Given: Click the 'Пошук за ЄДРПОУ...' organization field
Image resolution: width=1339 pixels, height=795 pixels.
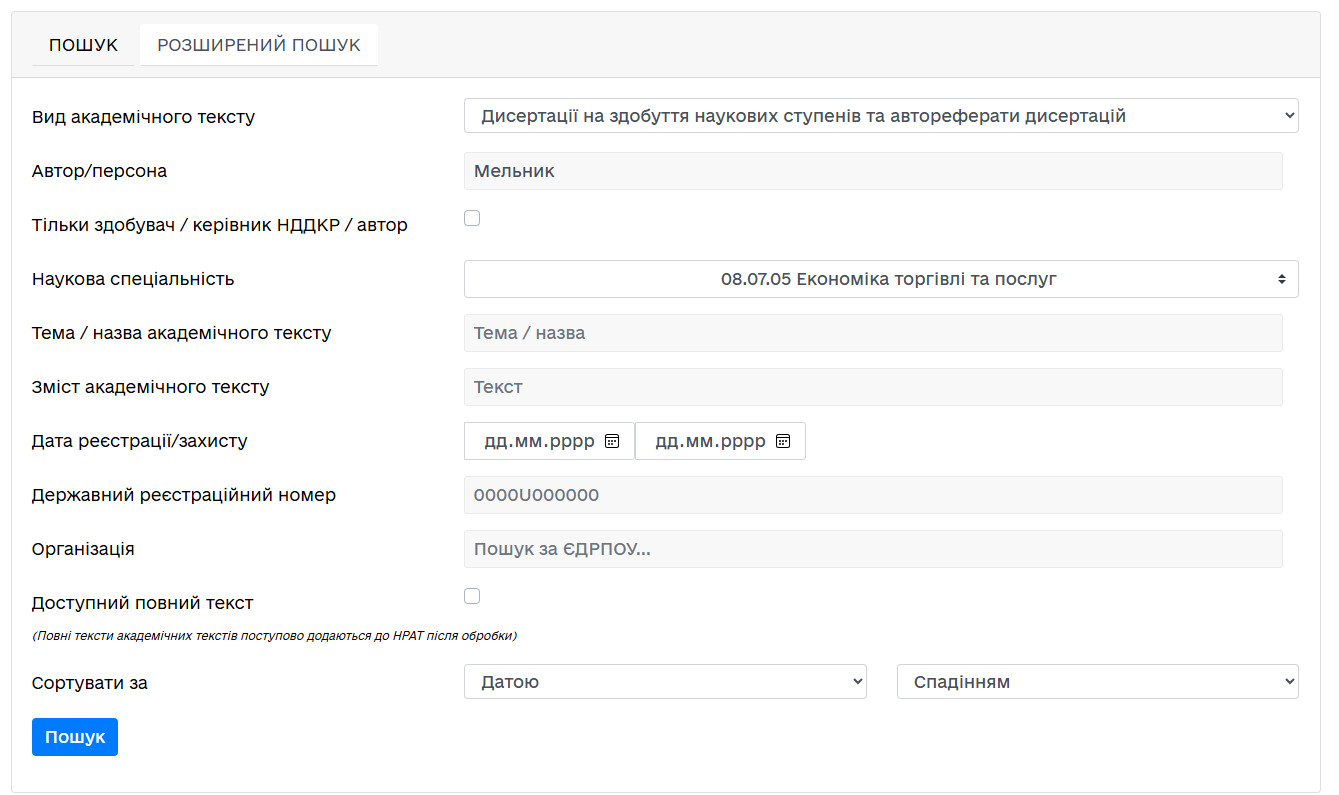Looking at the screenshot, I should tap(872, 549).
